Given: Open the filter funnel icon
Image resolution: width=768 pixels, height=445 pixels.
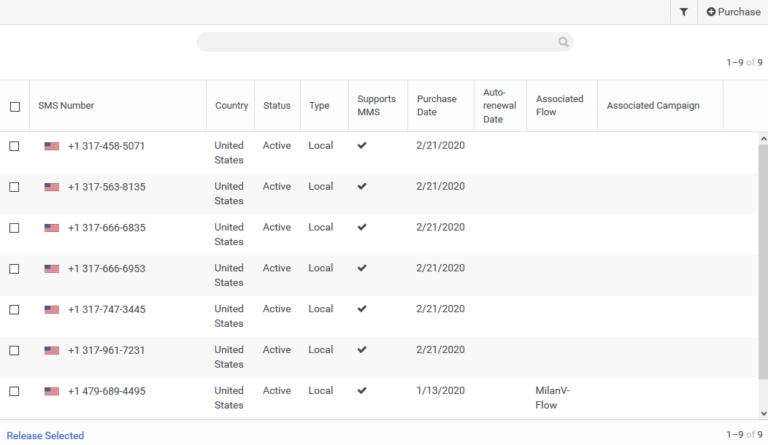Looking at the screenshot, I should pos(684,12).
